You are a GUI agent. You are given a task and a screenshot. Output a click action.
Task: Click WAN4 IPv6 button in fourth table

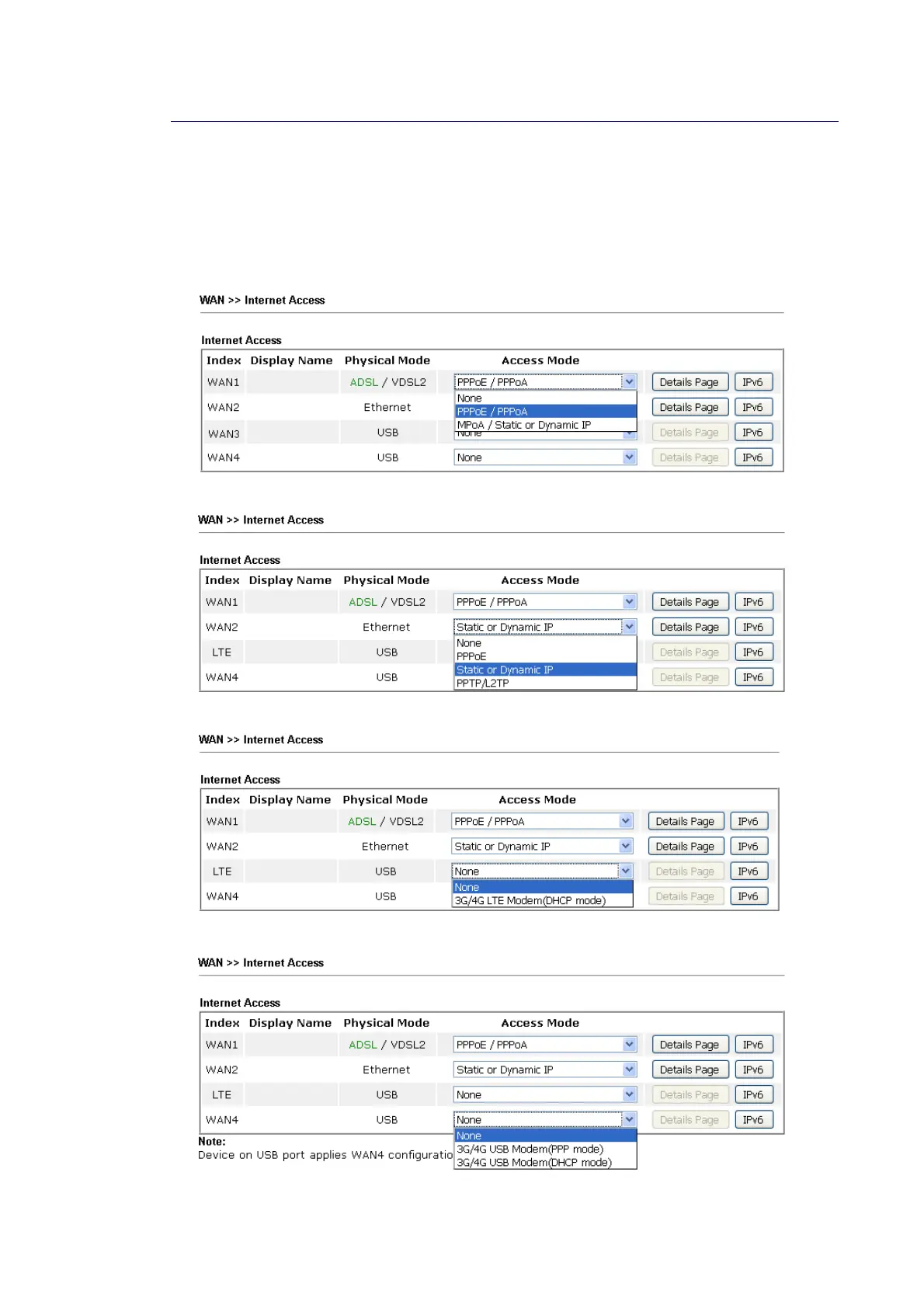point(752,1119)
